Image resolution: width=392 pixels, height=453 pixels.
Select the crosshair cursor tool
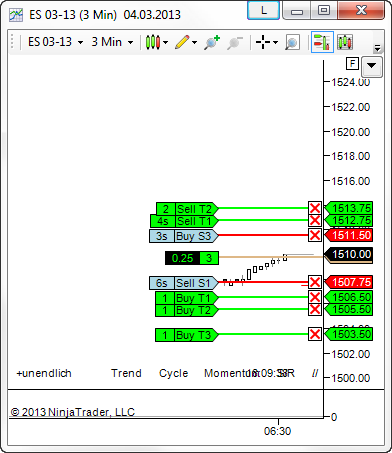pos(263,42)
